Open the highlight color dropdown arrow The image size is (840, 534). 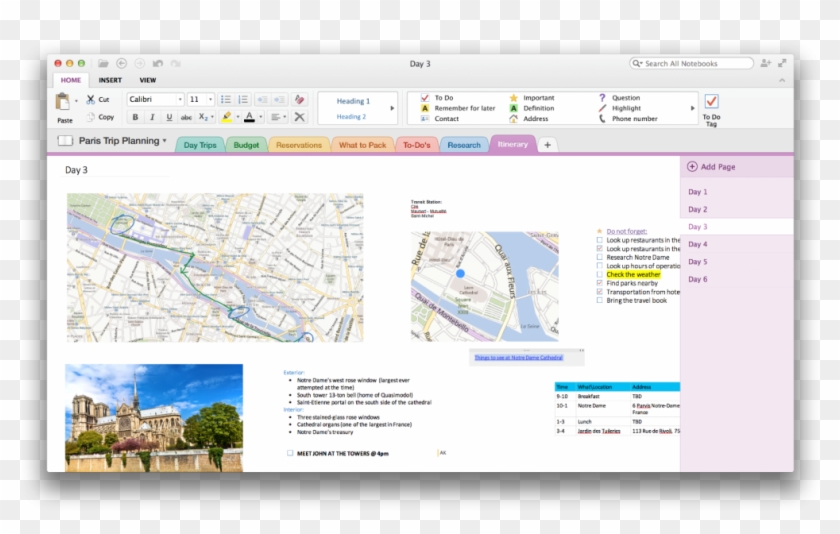tap(238, 117)
